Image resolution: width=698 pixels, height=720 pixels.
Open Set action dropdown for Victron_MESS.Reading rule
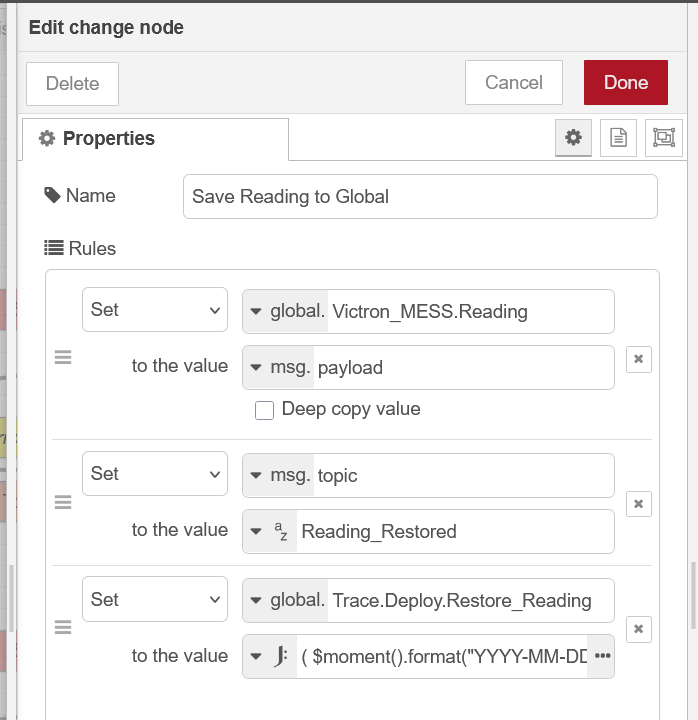coord(155,309)
